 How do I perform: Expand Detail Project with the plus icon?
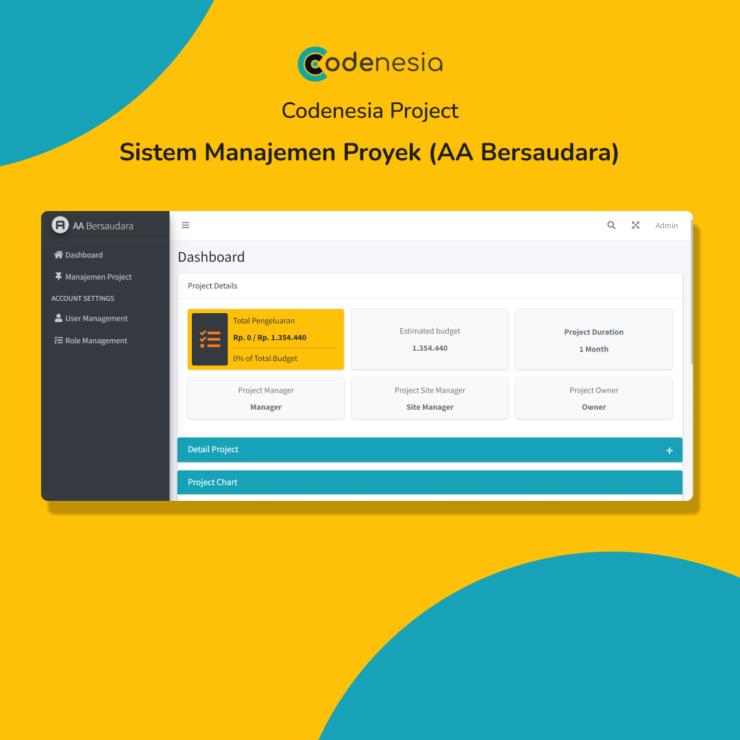click(669, 450)
